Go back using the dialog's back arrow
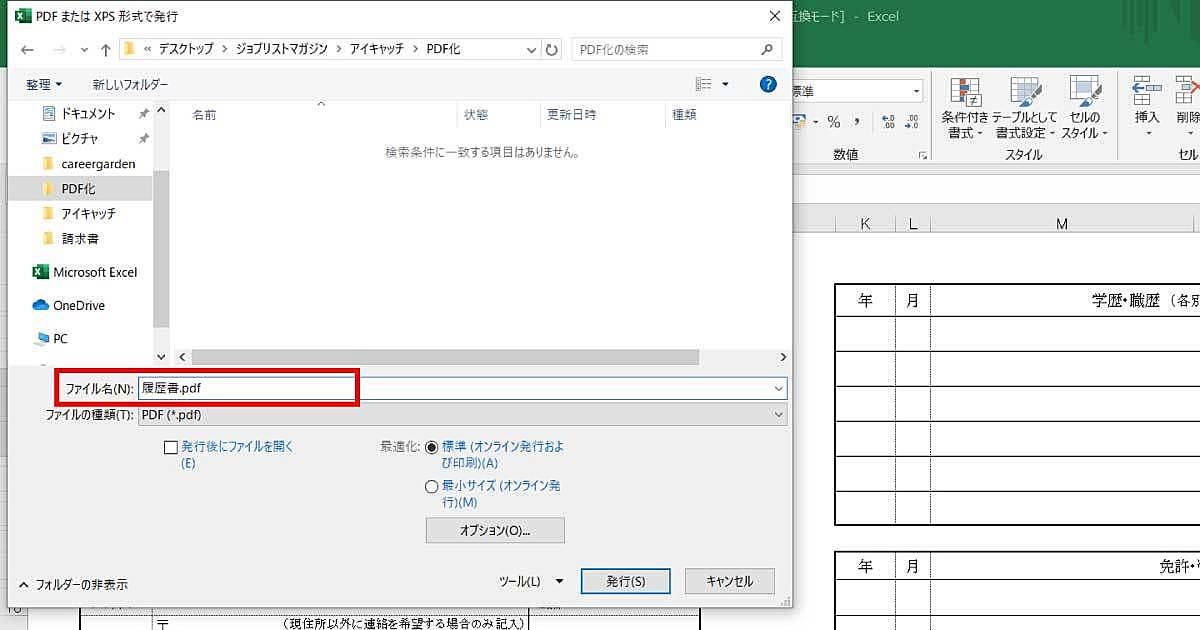Image resolution: width=1200 pixels, height=630 pixels. point(27,49)
